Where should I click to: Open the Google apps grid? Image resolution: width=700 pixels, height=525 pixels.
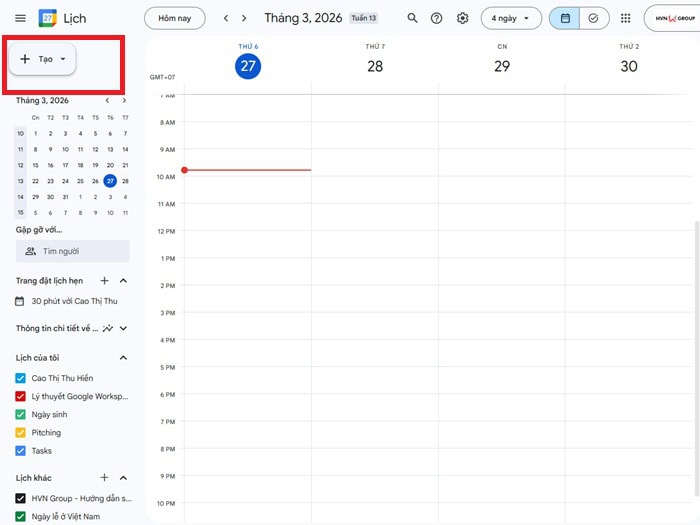(x=625, y=18)
